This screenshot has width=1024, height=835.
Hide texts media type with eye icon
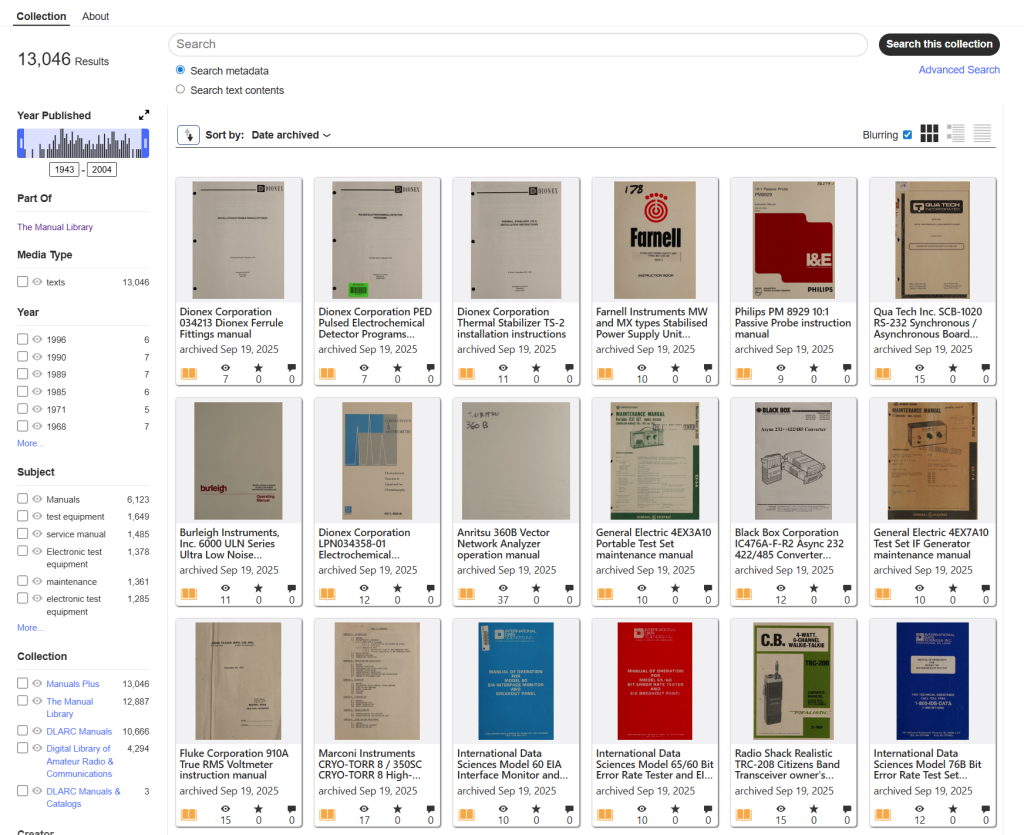click(37, 282)
